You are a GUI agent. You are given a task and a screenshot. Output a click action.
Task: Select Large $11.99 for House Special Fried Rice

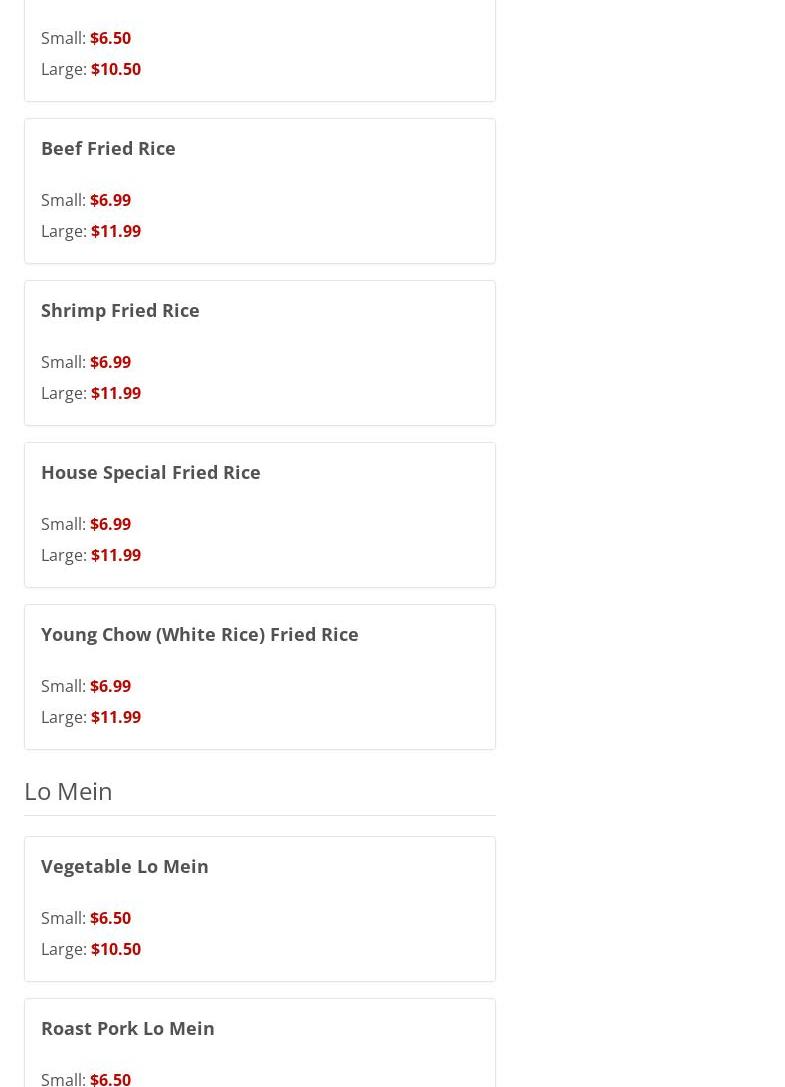(x=115, y=555)
